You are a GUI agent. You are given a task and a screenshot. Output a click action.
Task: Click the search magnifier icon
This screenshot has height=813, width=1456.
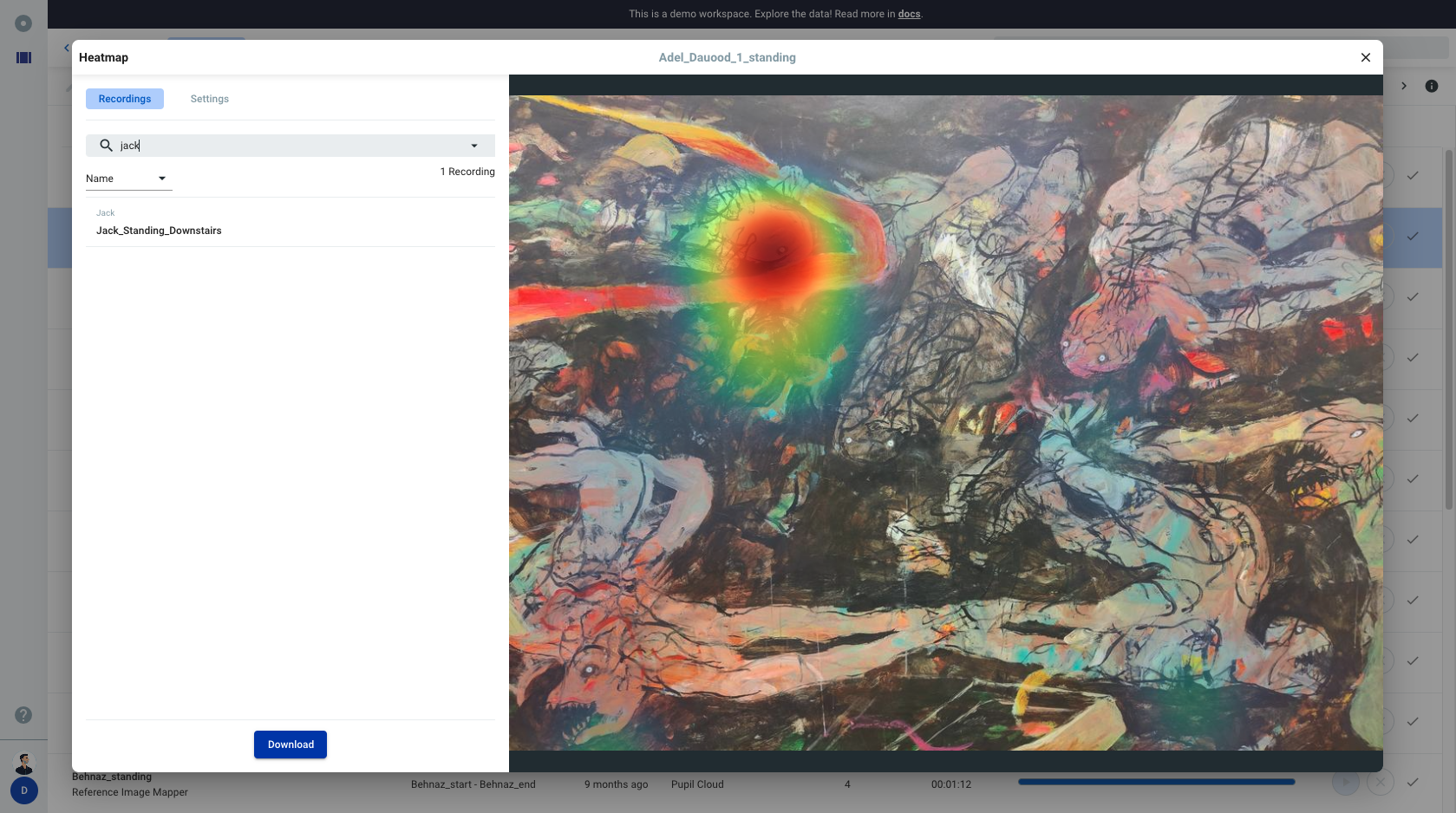pyautogui.click(x=106, y=146)
